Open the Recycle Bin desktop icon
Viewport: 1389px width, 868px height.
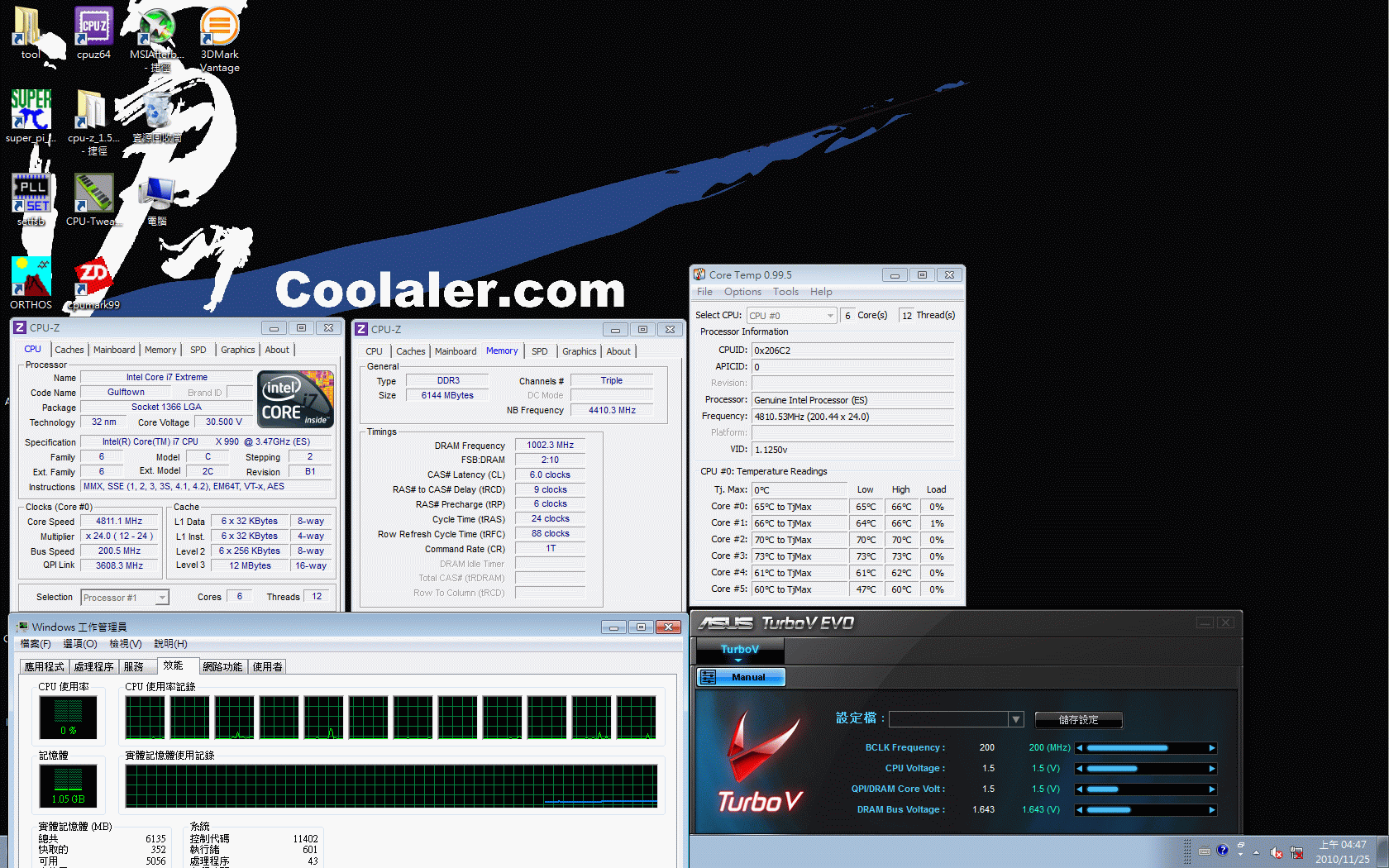[x=157, y=116]
